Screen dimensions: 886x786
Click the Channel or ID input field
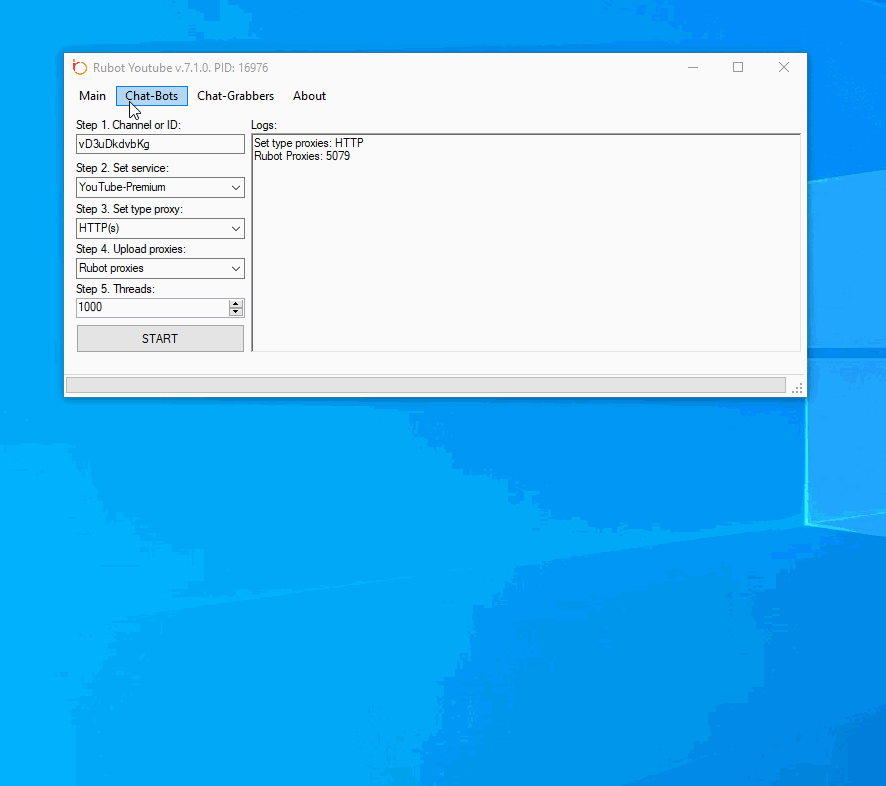(x=160, y=144)
